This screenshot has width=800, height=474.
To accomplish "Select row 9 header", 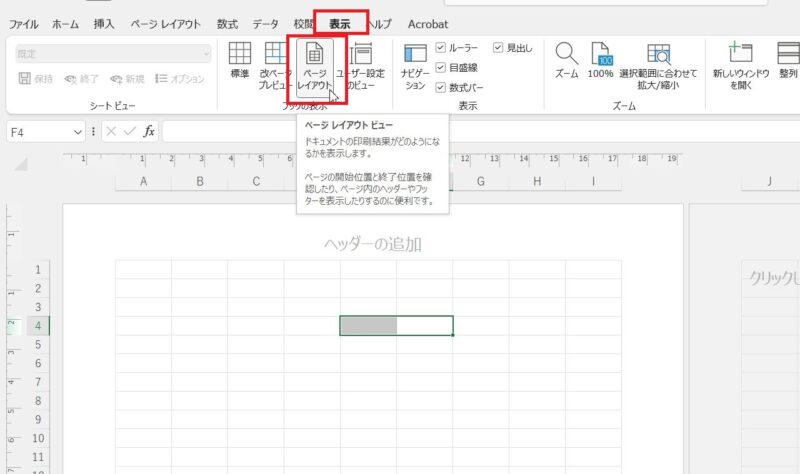I will tap(38, 419).
